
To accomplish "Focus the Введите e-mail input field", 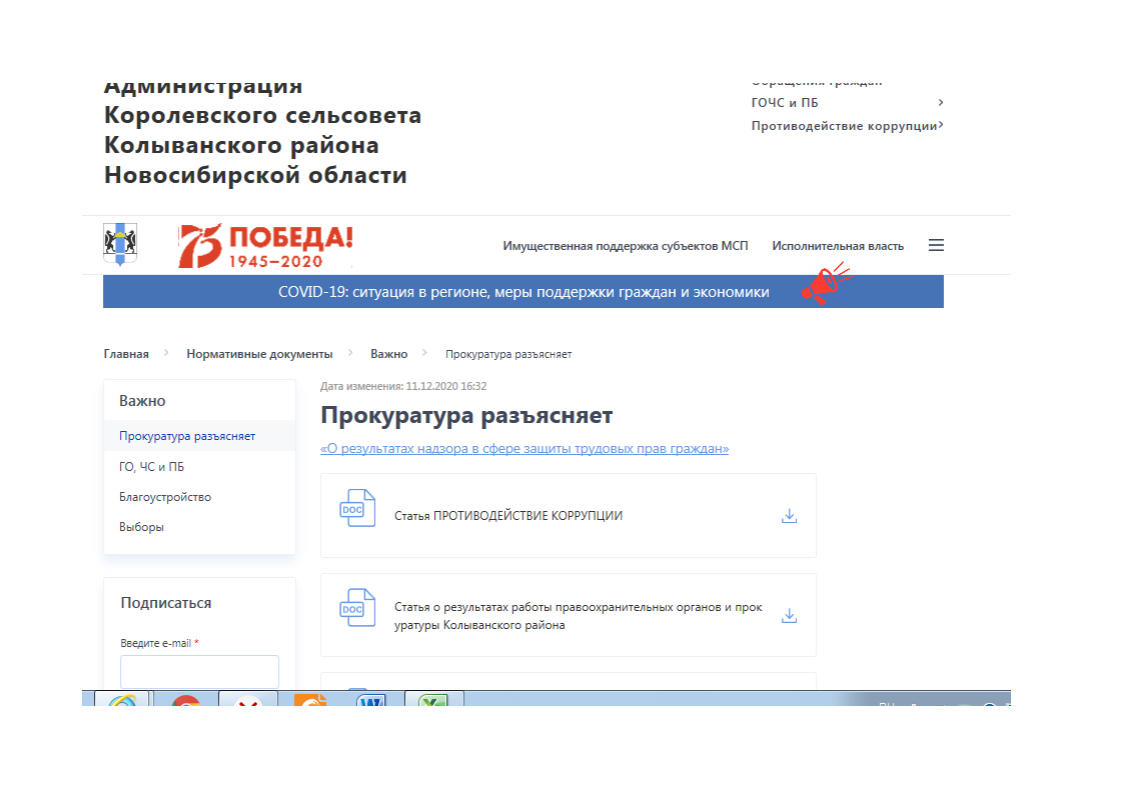I will [x=200, y=672].
